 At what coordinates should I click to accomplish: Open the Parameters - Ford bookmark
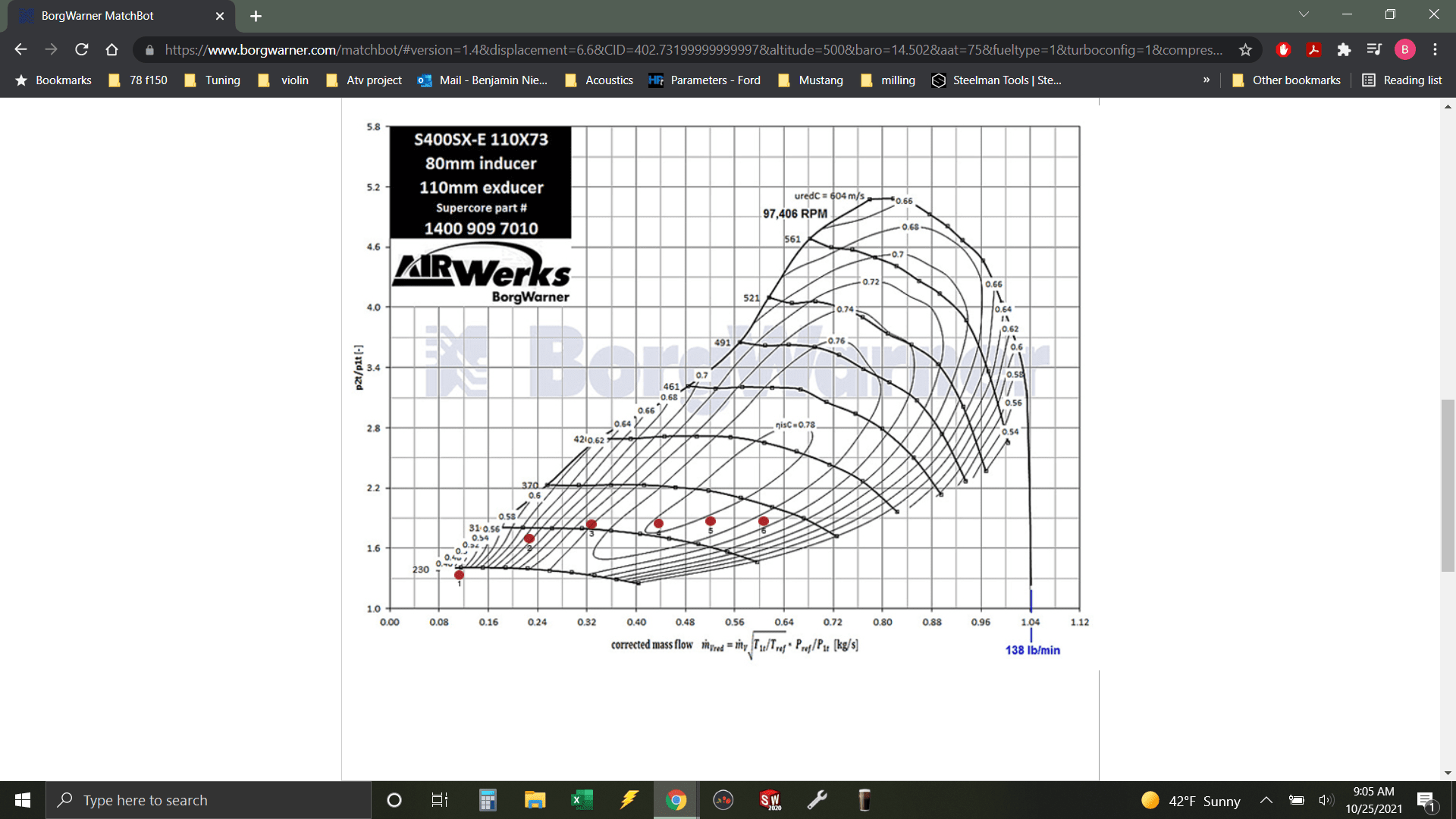[x=704, y=80]
